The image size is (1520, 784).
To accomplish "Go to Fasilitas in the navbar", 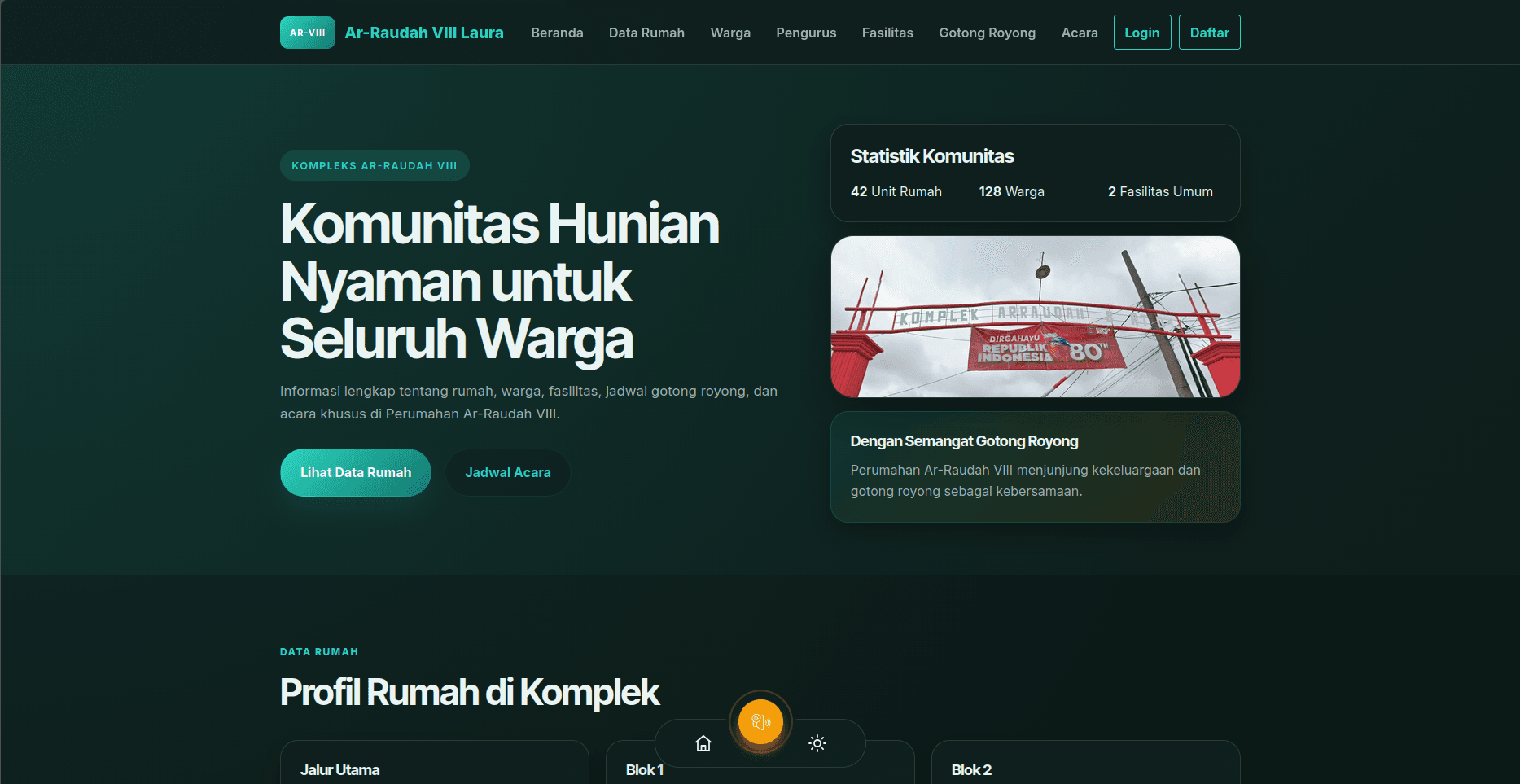I will 887,33.
